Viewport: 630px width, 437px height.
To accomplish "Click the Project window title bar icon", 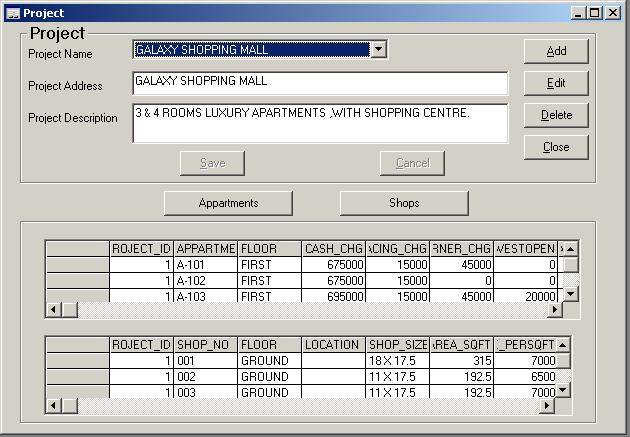I will pyautogui.click(x=12, y=13).
